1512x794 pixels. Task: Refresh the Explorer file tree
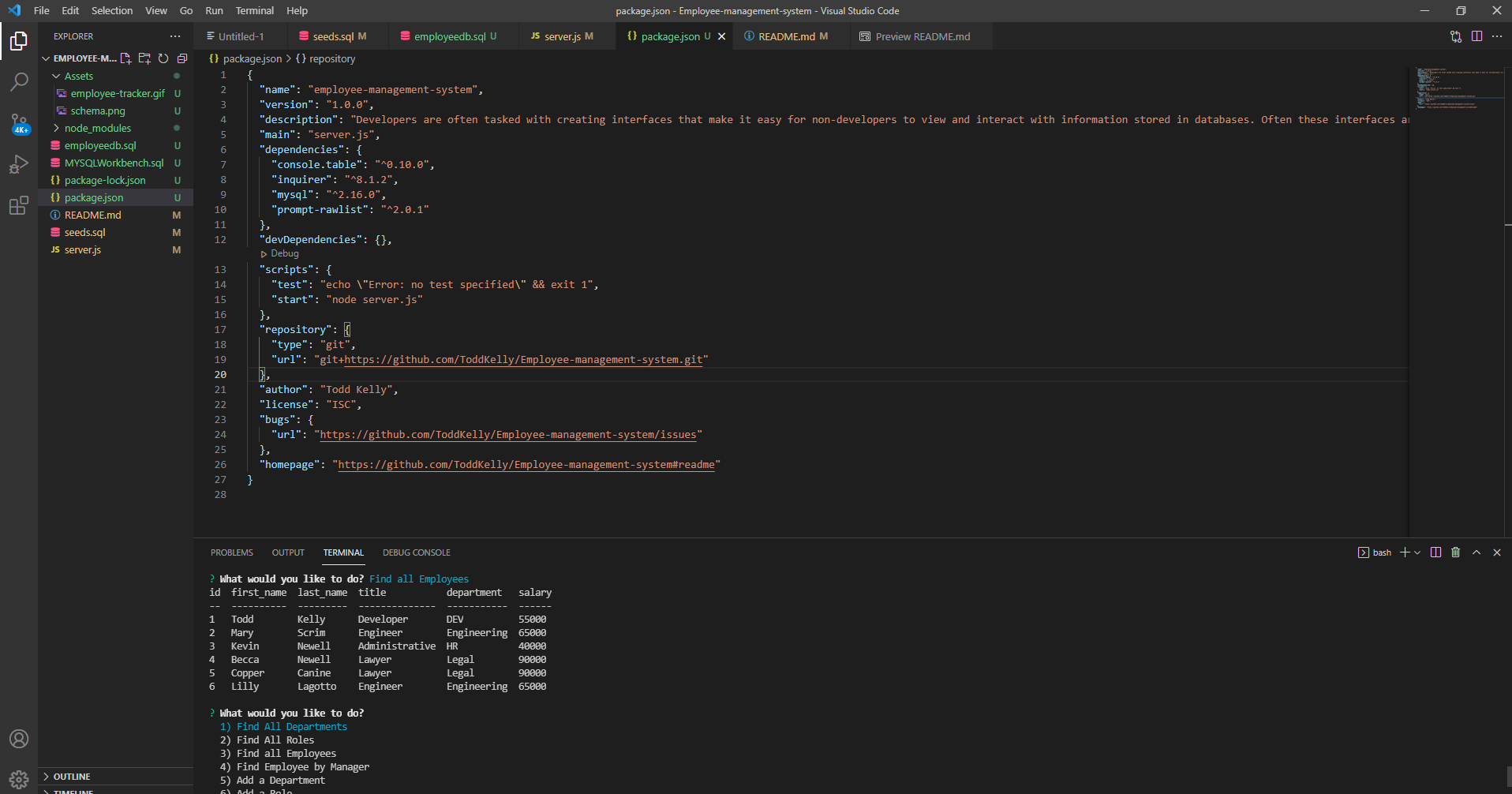tap(163, 58)
